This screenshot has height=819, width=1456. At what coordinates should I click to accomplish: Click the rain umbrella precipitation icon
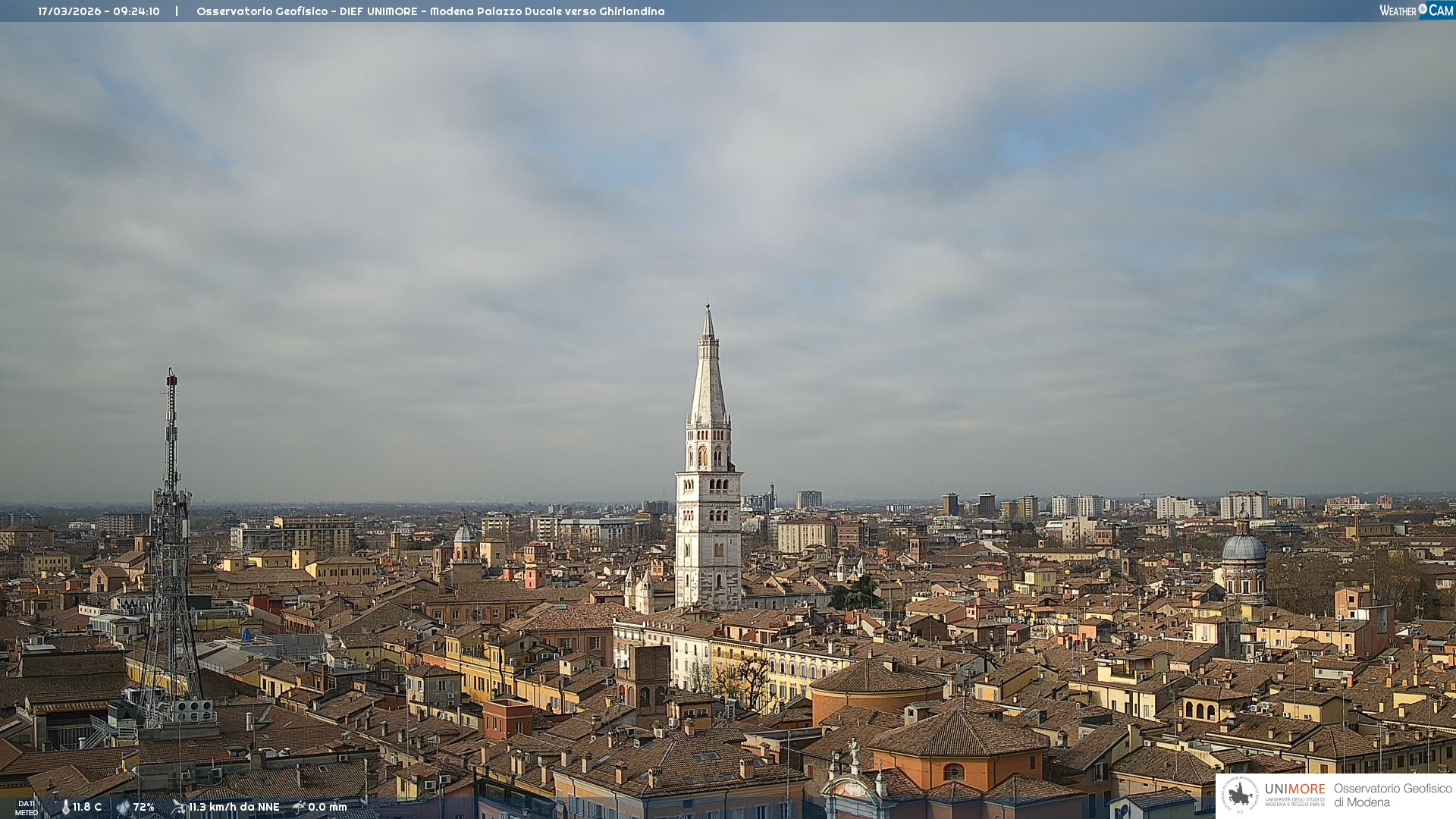coord(299,807)
